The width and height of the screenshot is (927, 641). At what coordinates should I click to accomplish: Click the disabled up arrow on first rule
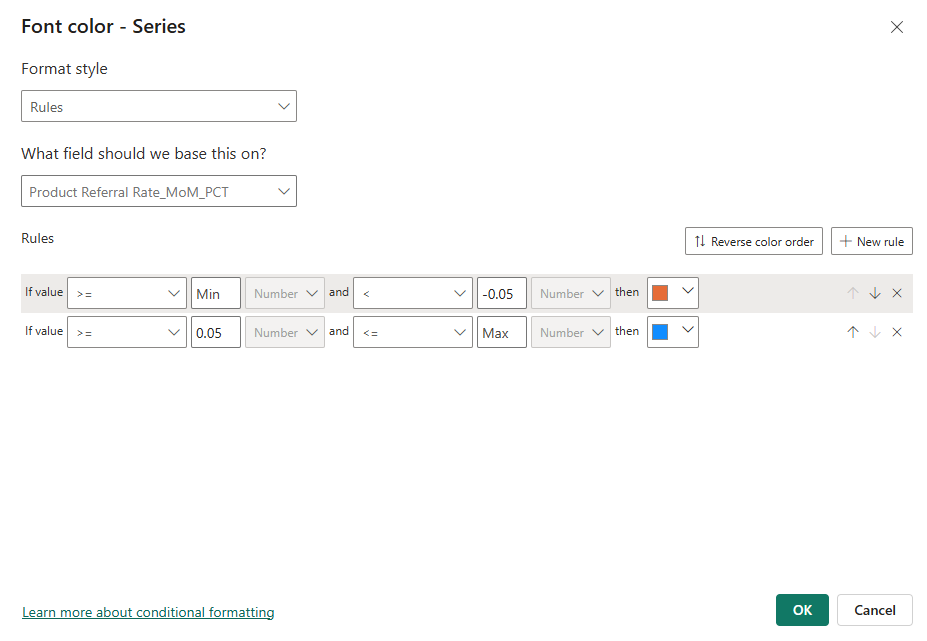pos(853,293)
